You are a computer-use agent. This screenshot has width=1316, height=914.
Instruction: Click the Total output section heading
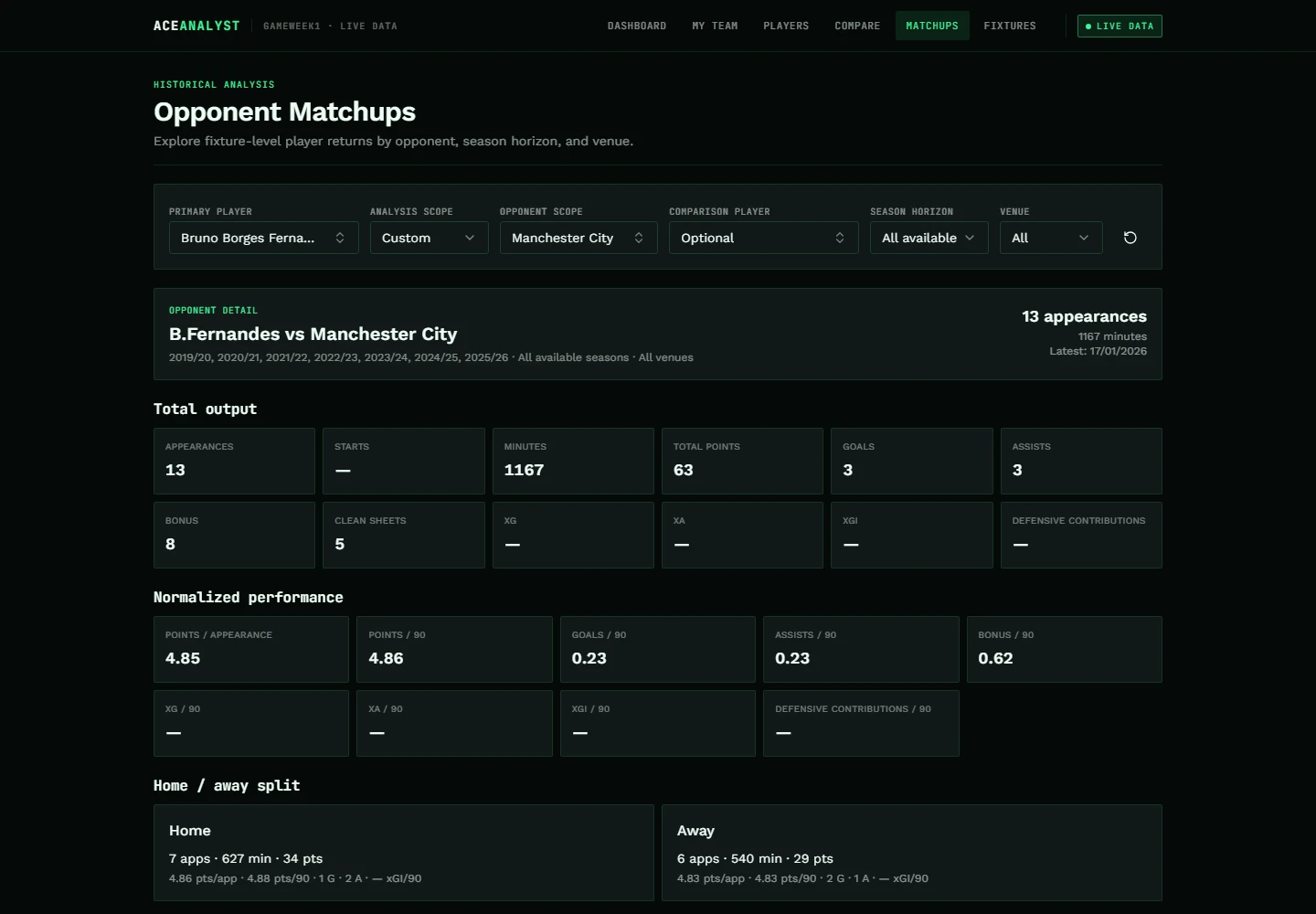pyautogui.click(x=205, y=409)
